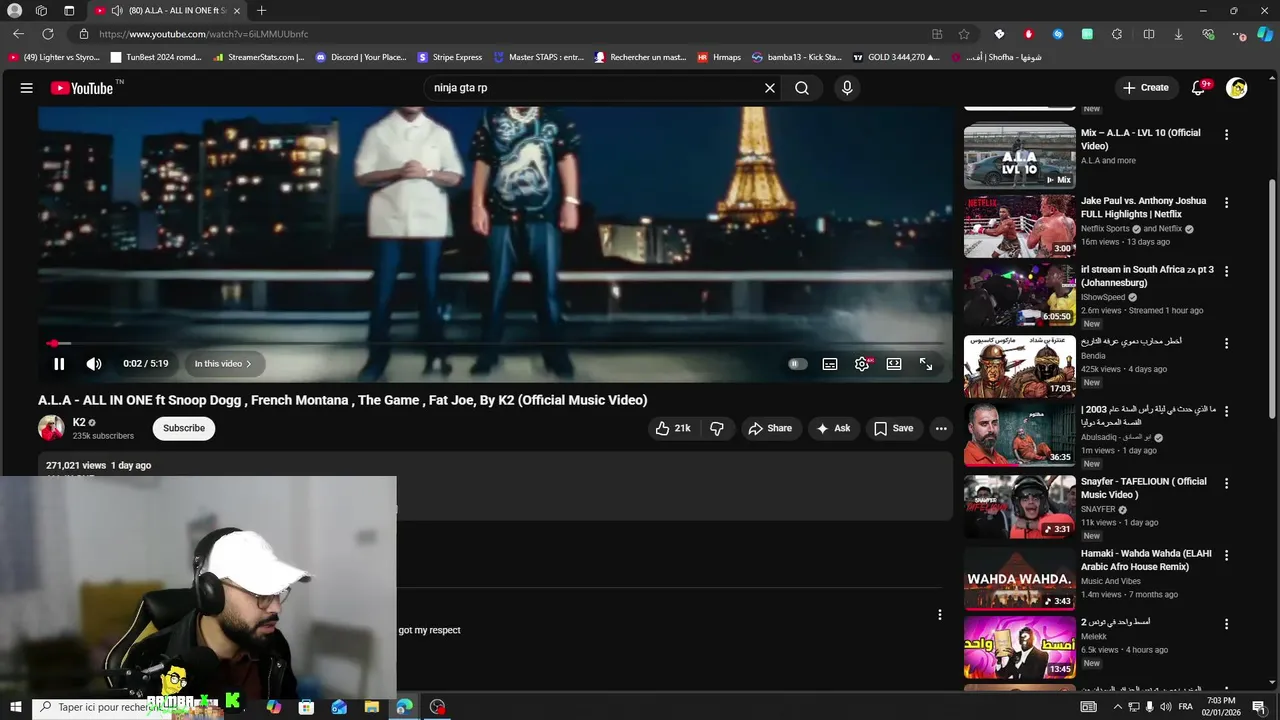Clear the search text with X

[x=770, y=88]
